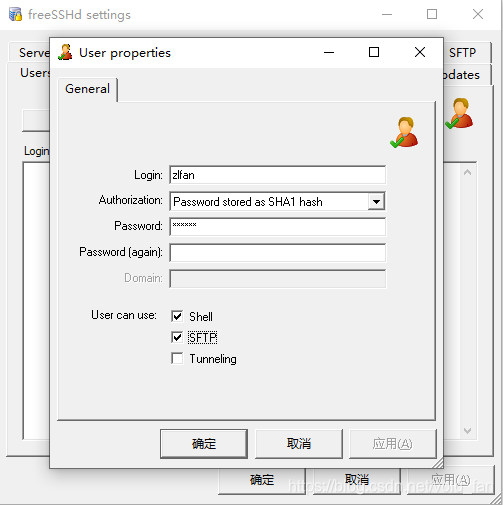The image size is (503, 505).
Task: Toggle the Shell checkbox
Action: [x=177, y=316]
